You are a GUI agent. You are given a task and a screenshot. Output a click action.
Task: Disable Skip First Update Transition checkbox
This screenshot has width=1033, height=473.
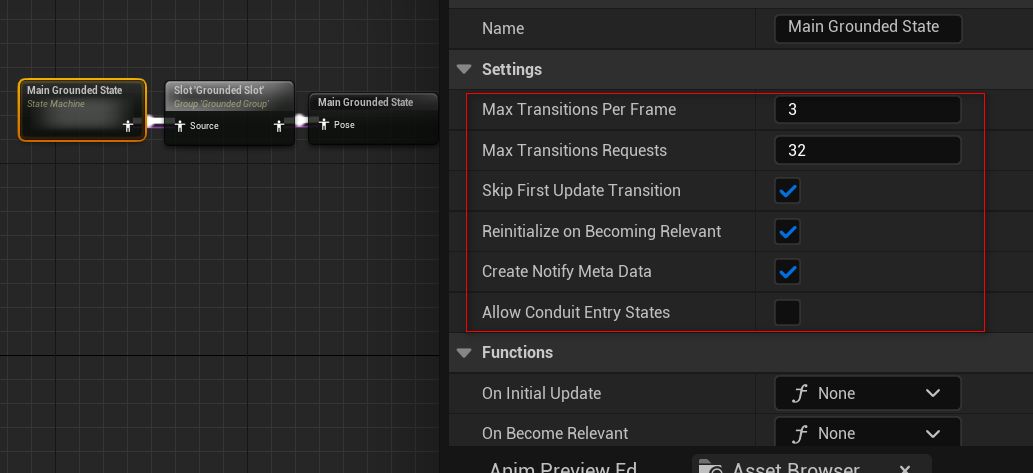click(788, 191)
